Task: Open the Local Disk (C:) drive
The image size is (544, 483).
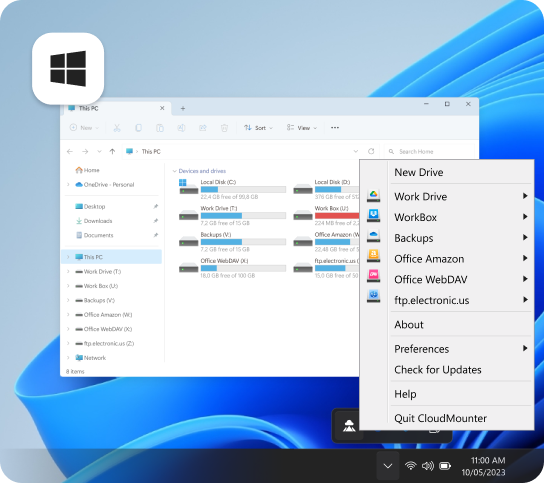Action: (x=232, y=189)
